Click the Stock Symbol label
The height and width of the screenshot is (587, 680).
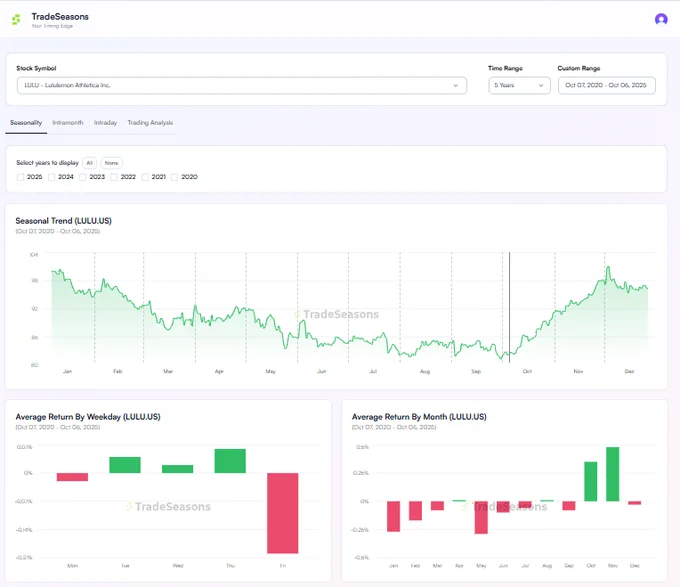pyautogui.click(x=36, y=68)
